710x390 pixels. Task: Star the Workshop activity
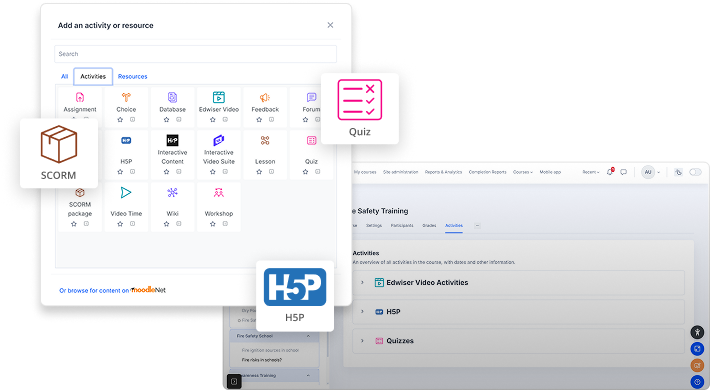(212, 224)
